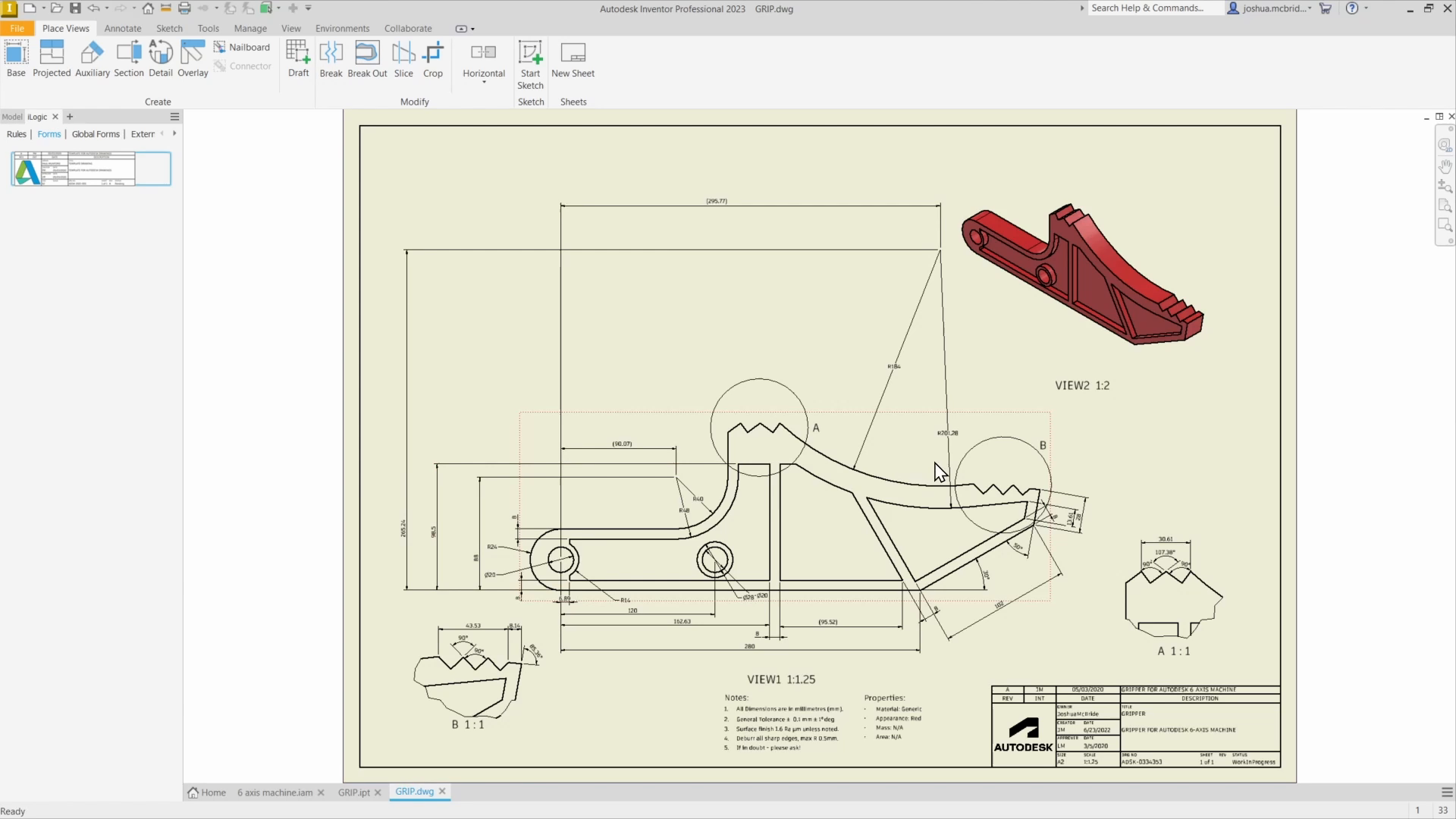Create a Section view
The width and height of the screenshot is (1456, 819).
(128, 57)
